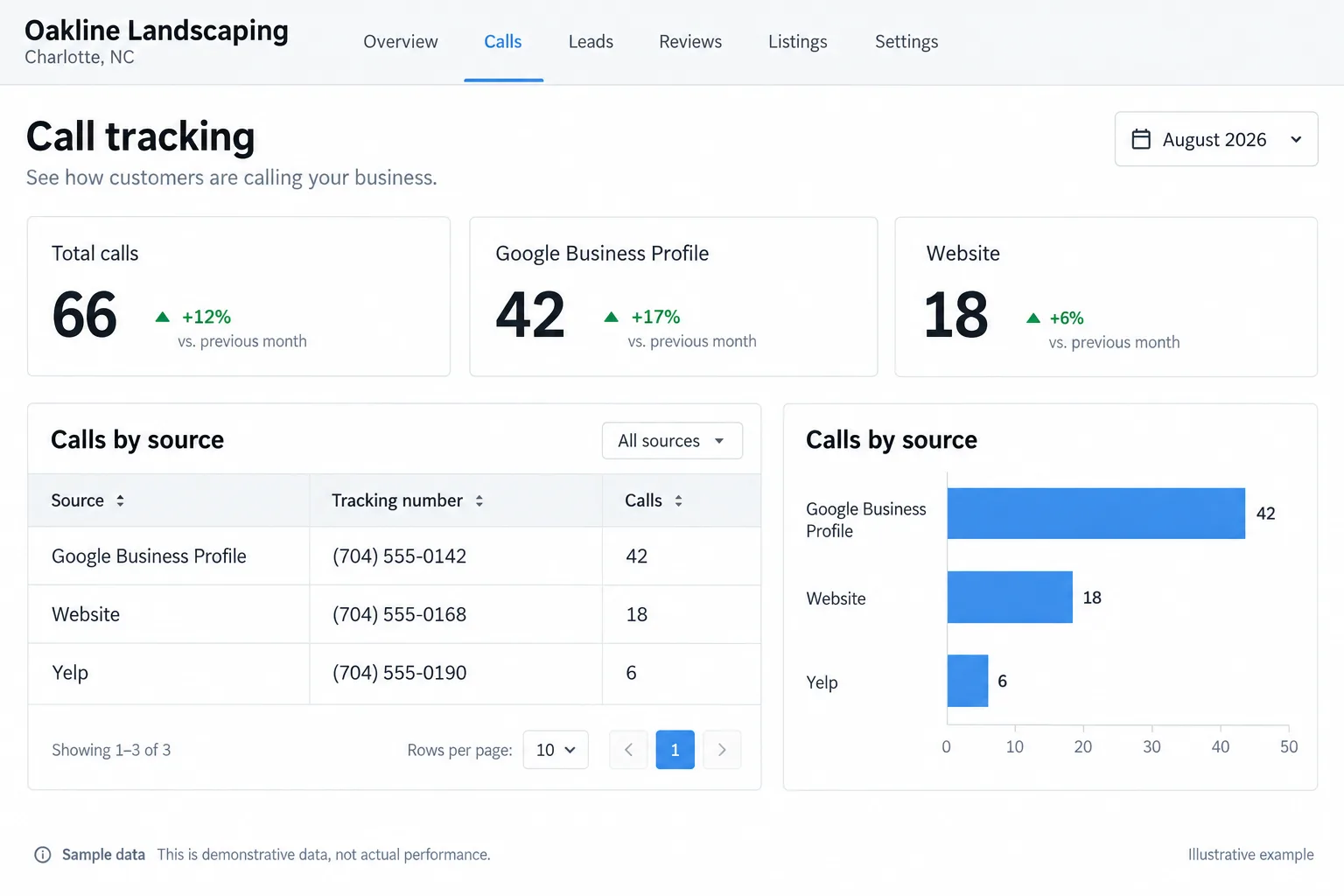Click the Call tracking page heading
The image size is (1344, 896).
click(141, 136)
